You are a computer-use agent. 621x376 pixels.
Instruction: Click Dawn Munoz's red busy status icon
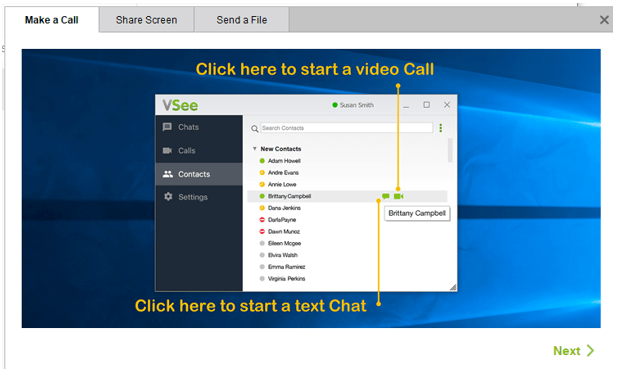pyautogui.click(x=262, y=231)
